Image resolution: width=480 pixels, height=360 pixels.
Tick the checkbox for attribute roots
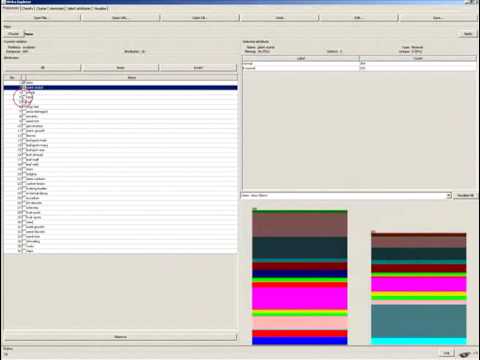[x=23, y=246]
